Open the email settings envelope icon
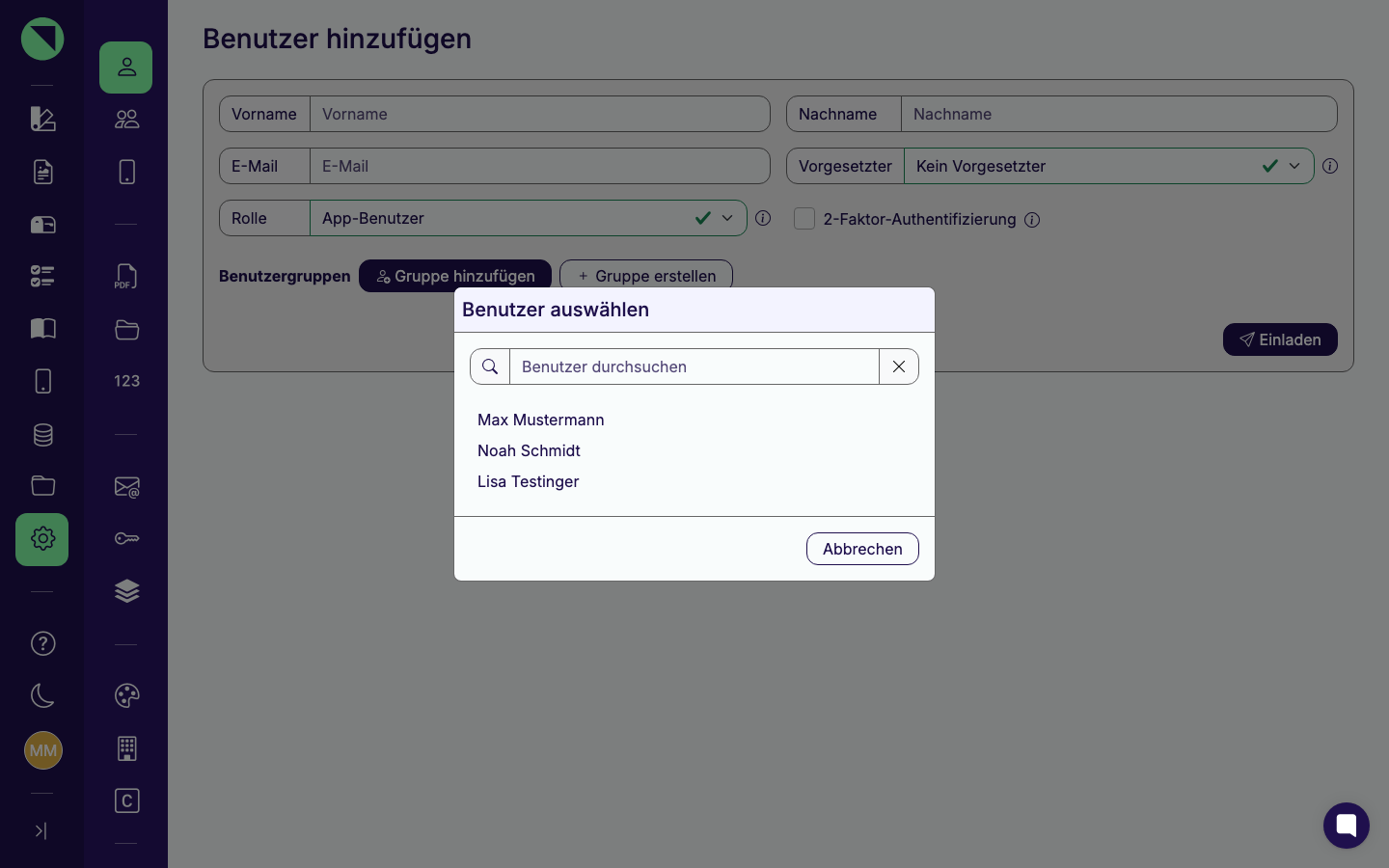Image resolution: width=1389 pixels, height=868 pixels. click(x=126, y=487)
